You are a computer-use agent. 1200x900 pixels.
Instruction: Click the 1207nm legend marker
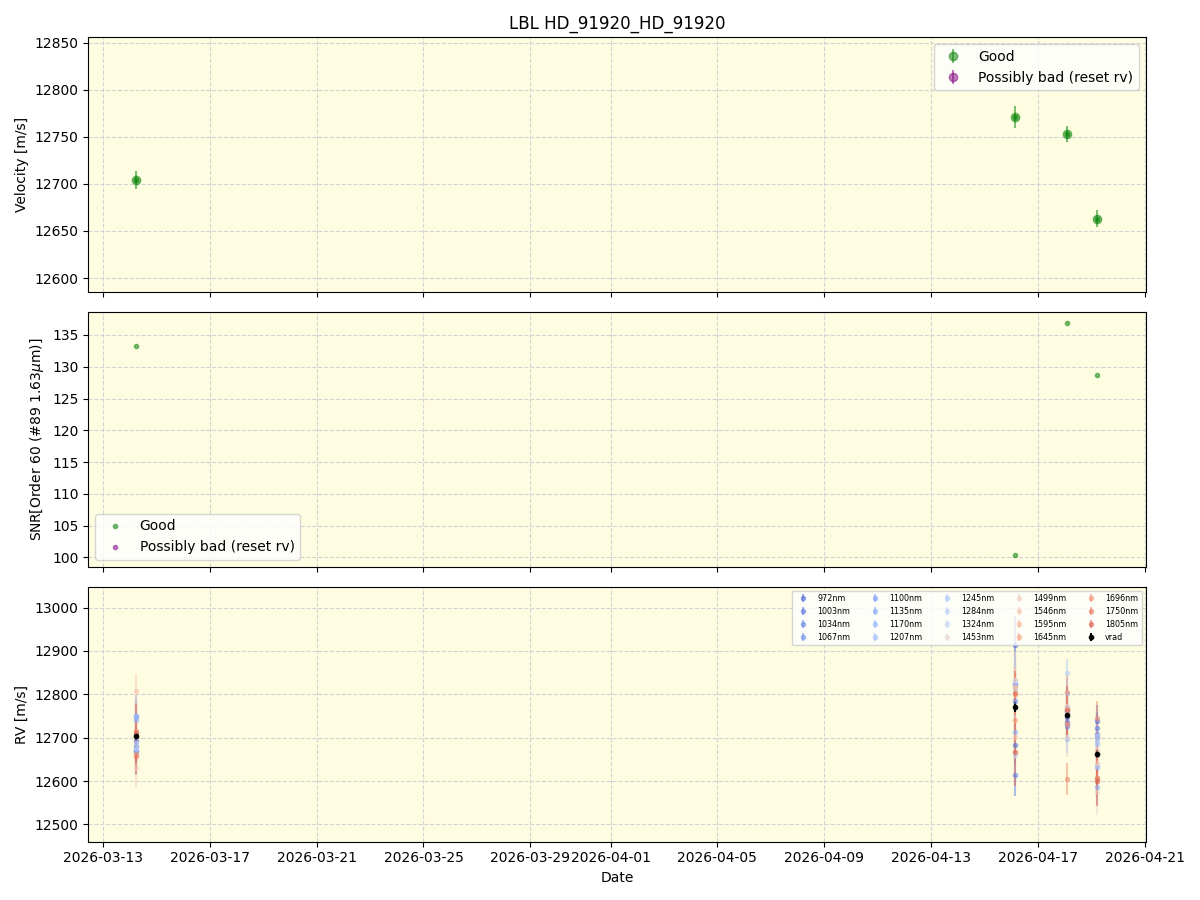[875, 637]
